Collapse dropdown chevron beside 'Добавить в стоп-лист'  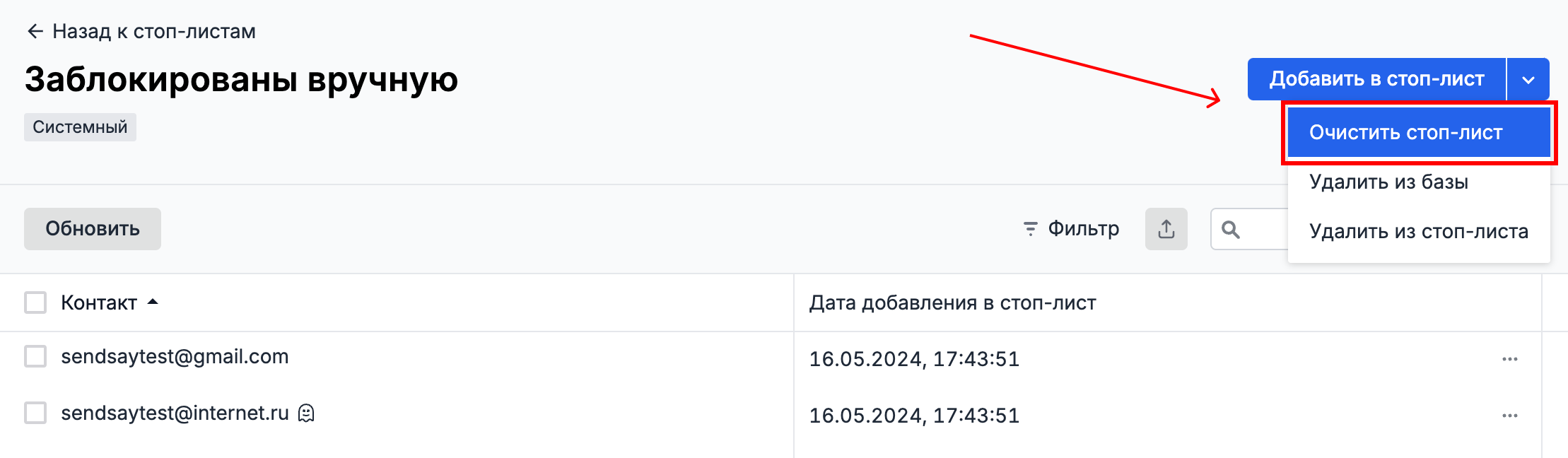pyautogui.click(x=1528, y=79)
